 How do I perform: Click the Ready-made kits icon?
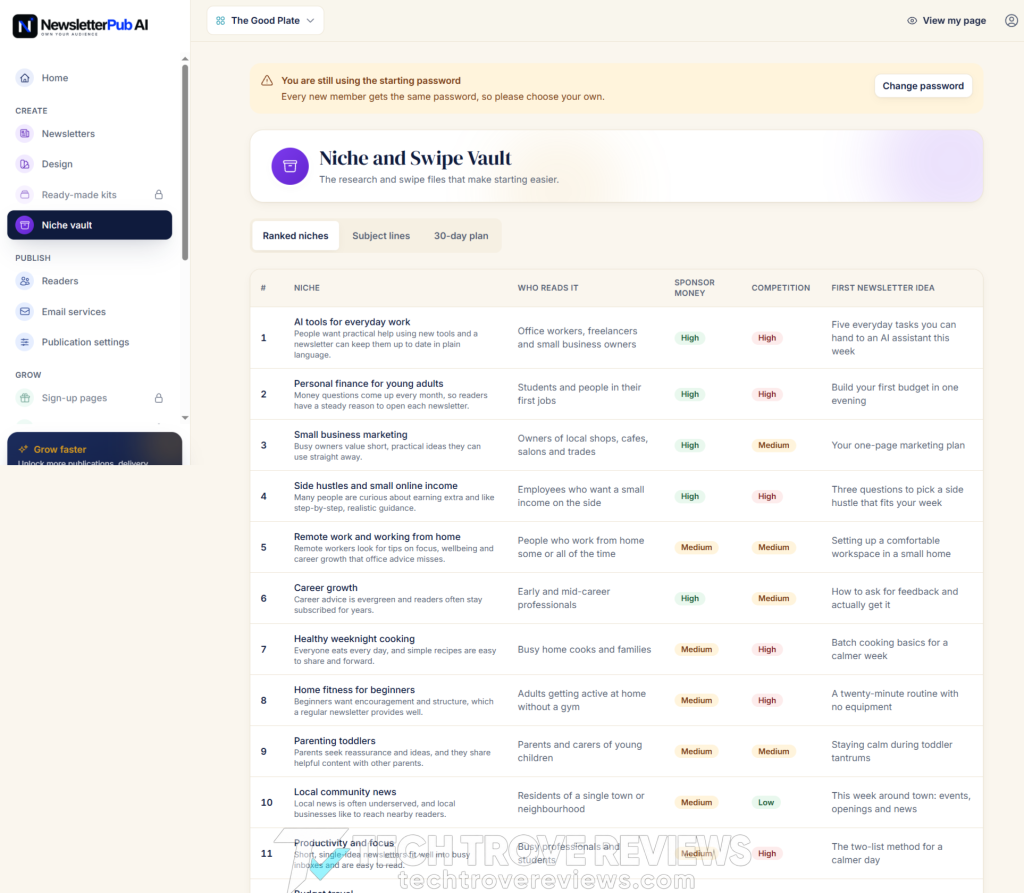25,195
